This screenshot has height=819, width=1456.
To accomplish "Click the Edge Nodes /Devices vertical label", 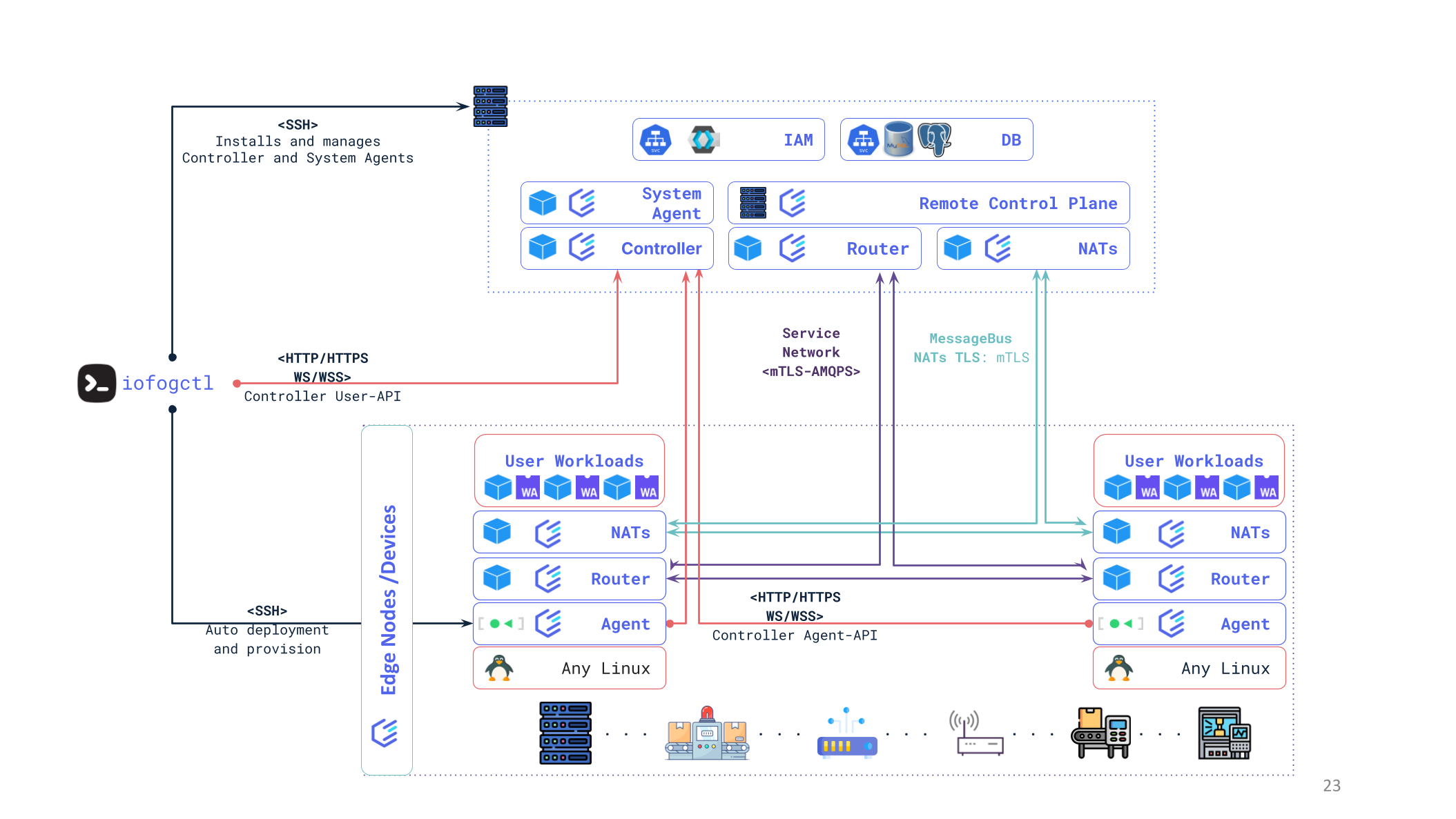I will coord(388,600).
